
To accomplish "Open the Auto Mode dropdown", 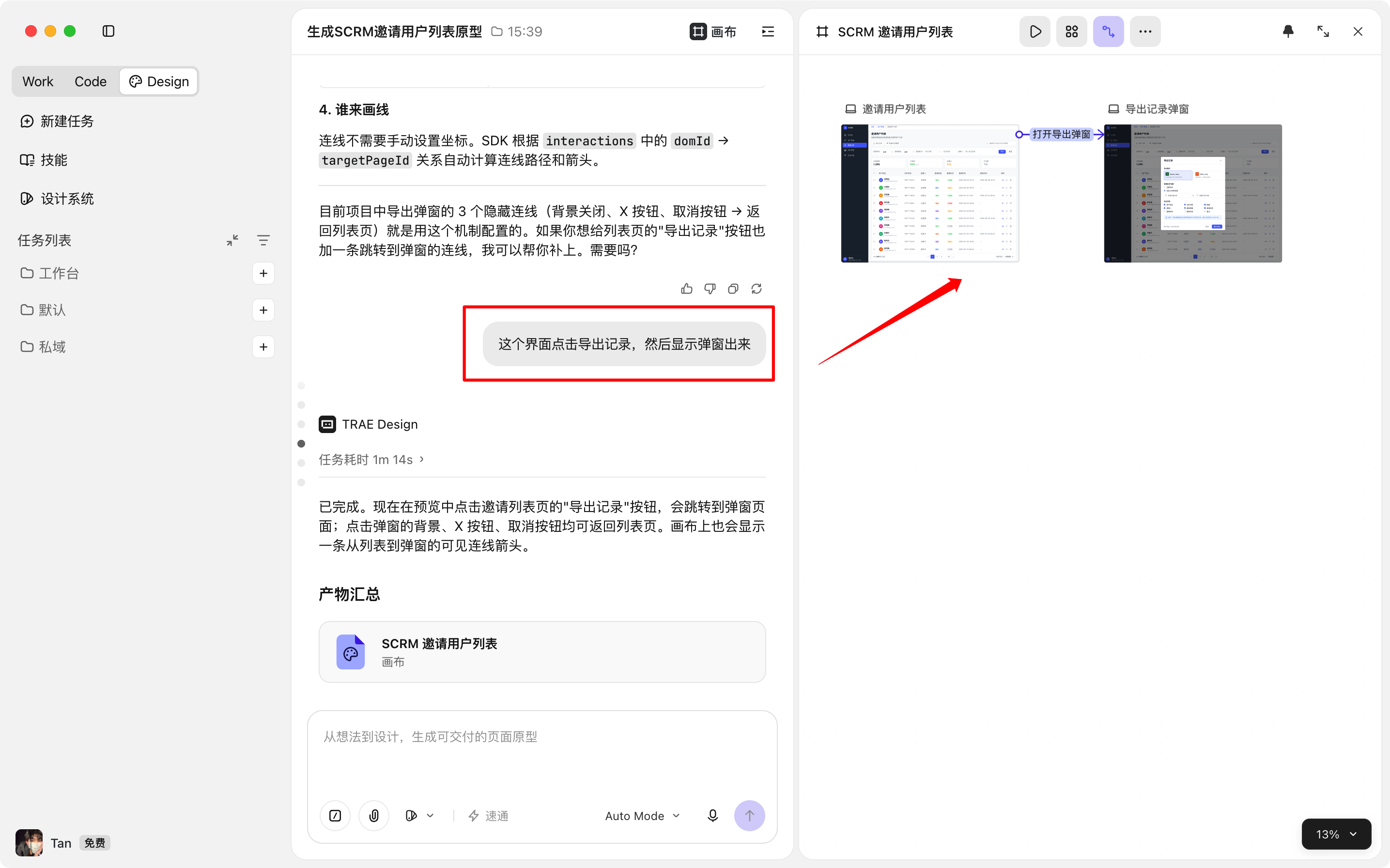I will tap(642, 816).
